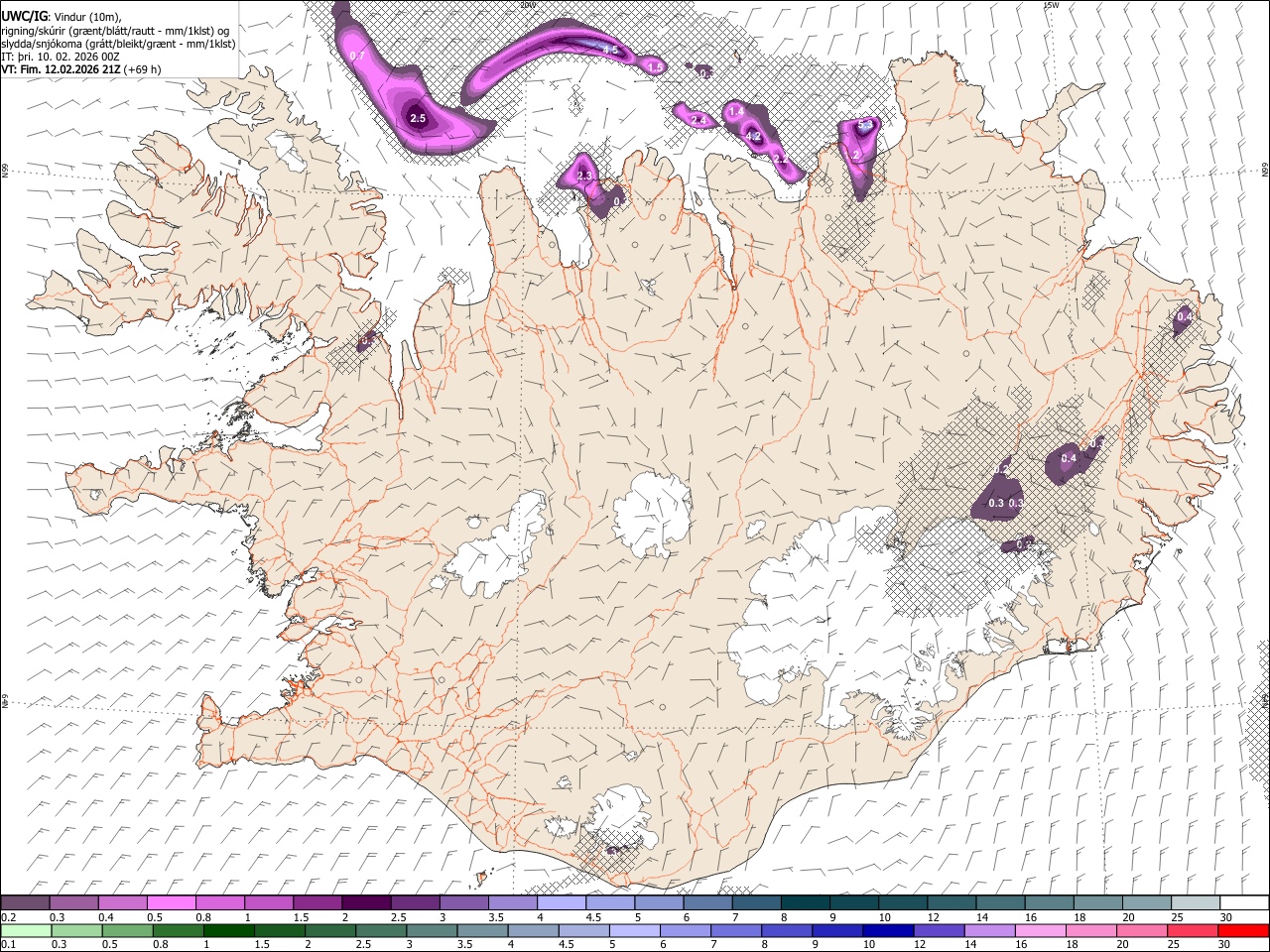Click the 4.5 value in the snow band

[x=610, y=50]
